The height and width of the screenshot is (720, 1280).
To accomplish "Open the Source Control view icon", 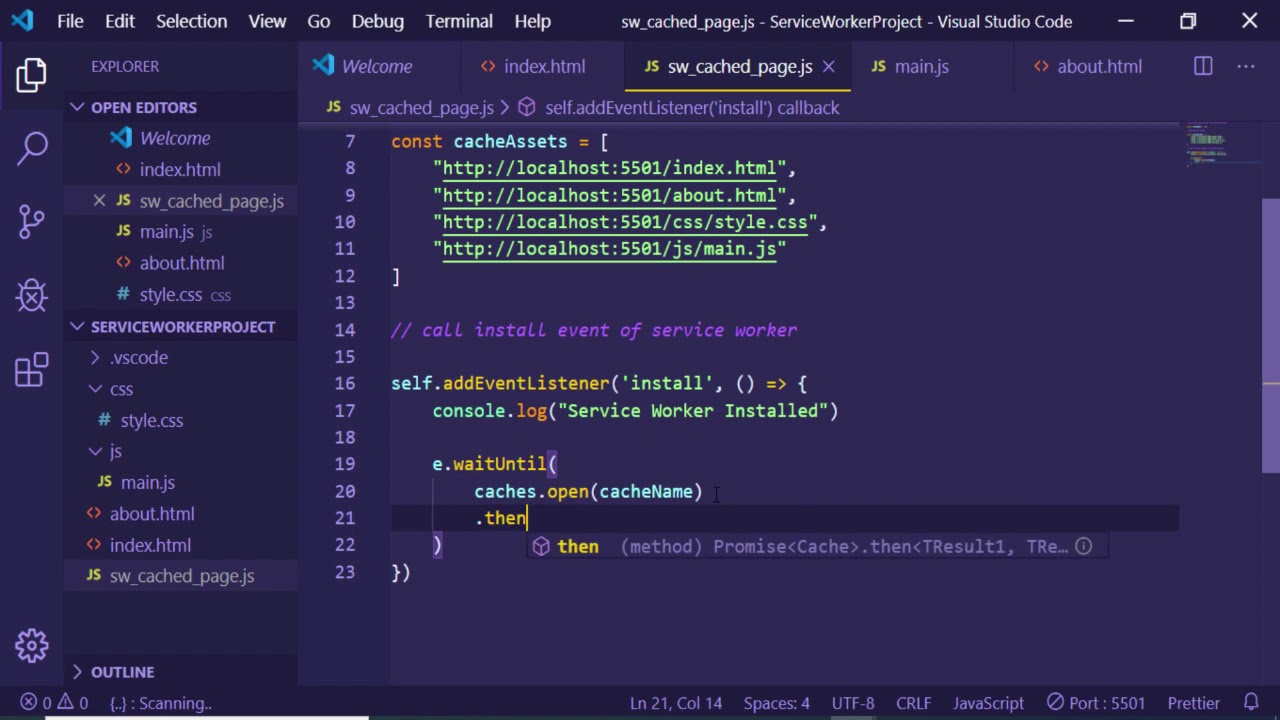I will [x=32, y=221].
